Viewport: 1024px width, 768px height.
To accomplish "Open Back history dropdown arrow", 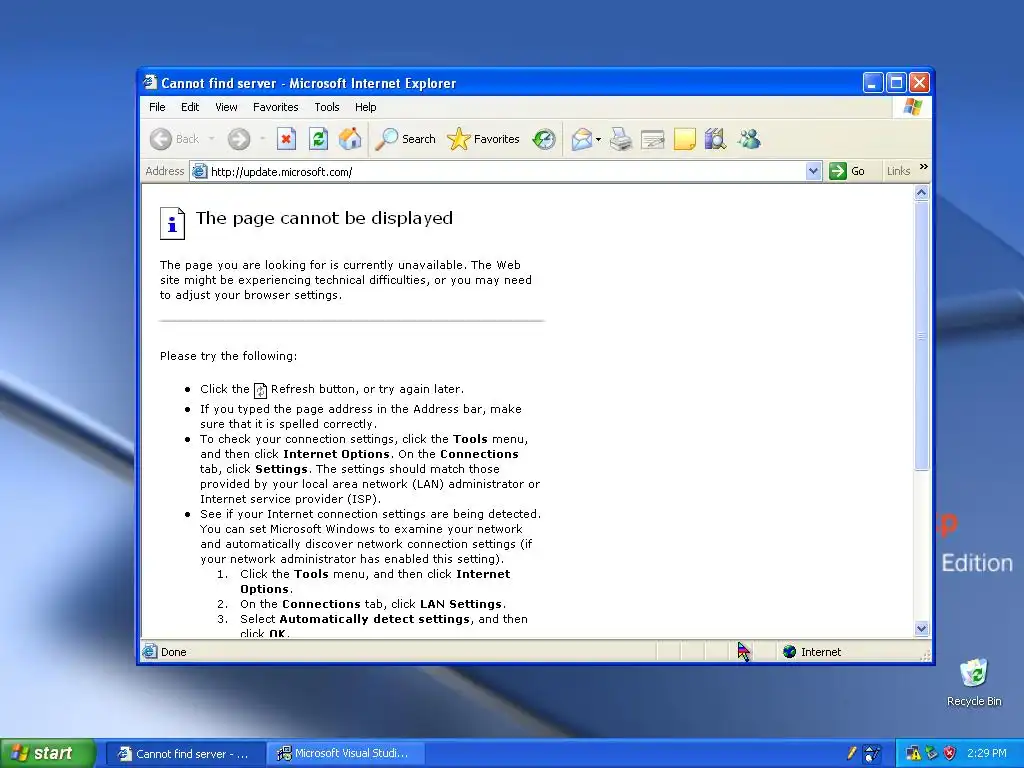I will pos(212,139).
